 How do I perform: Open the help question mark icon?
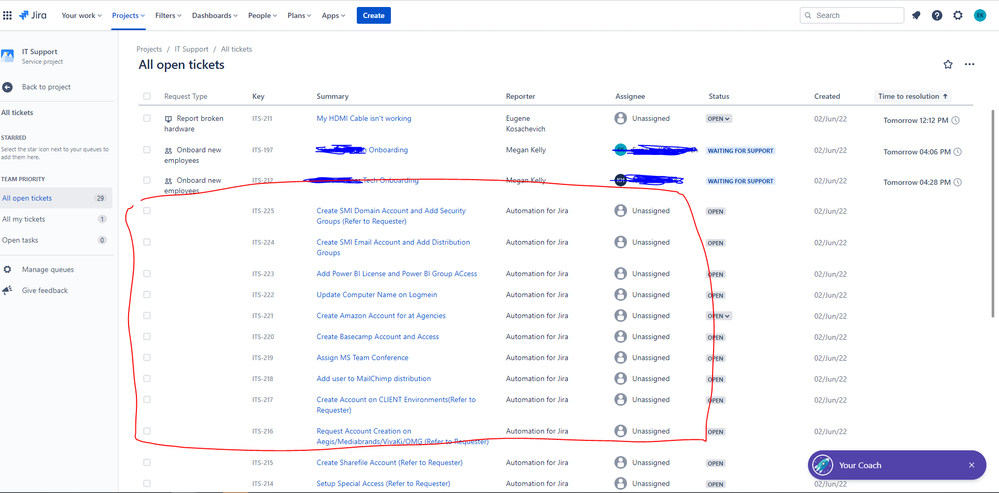point(937,15)
